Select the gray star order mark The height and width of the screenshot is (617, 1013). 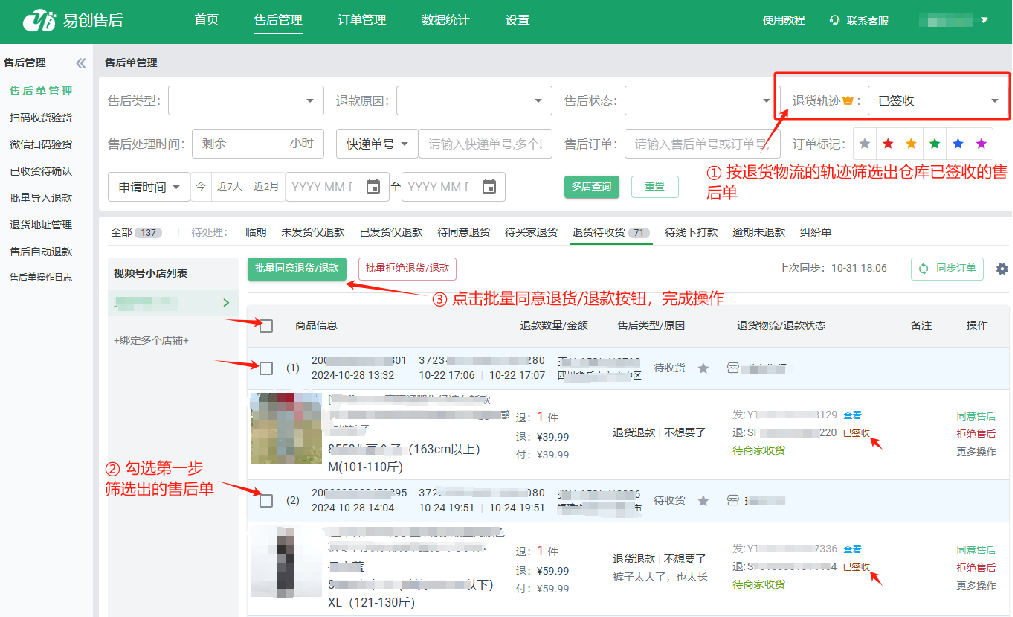tap(865, 144)
